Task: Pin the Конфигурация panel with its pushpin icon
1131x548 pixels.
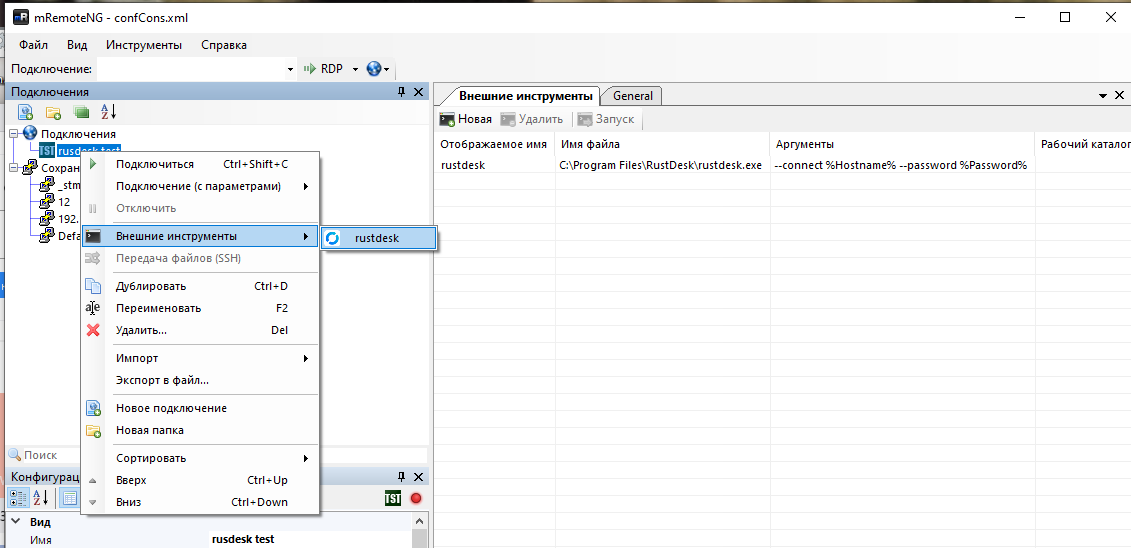Action: pyautogui.click(x=402, y=477)
